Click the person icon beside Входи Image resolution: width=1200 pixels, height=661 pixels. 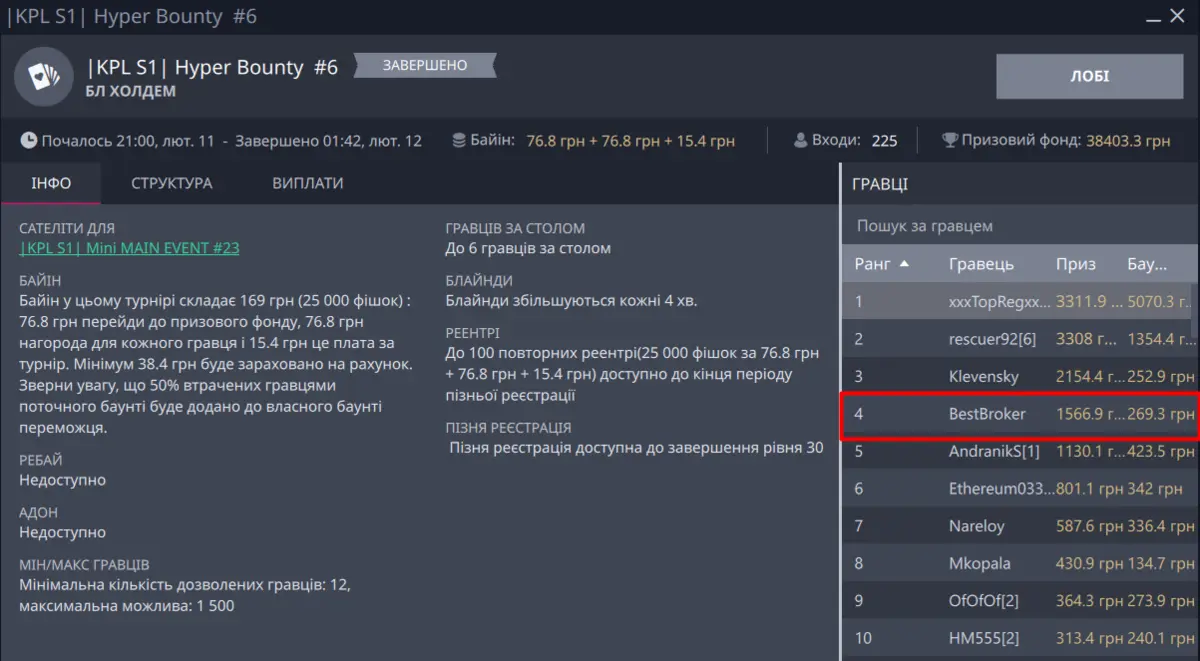[x=800, y=140]
